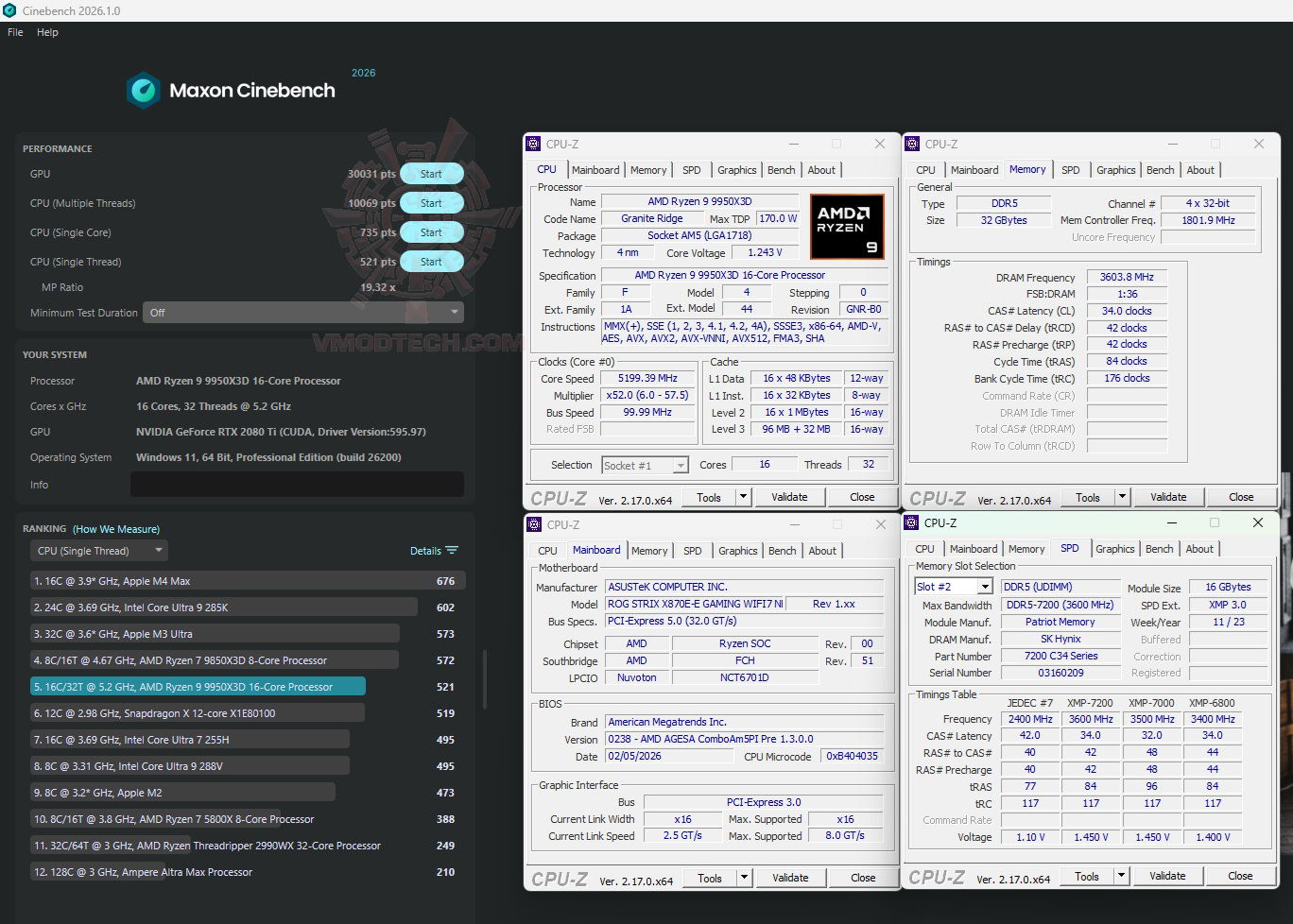Start the GPU benchmark test
Screen dimensions: 1293x924
(431, 174)
